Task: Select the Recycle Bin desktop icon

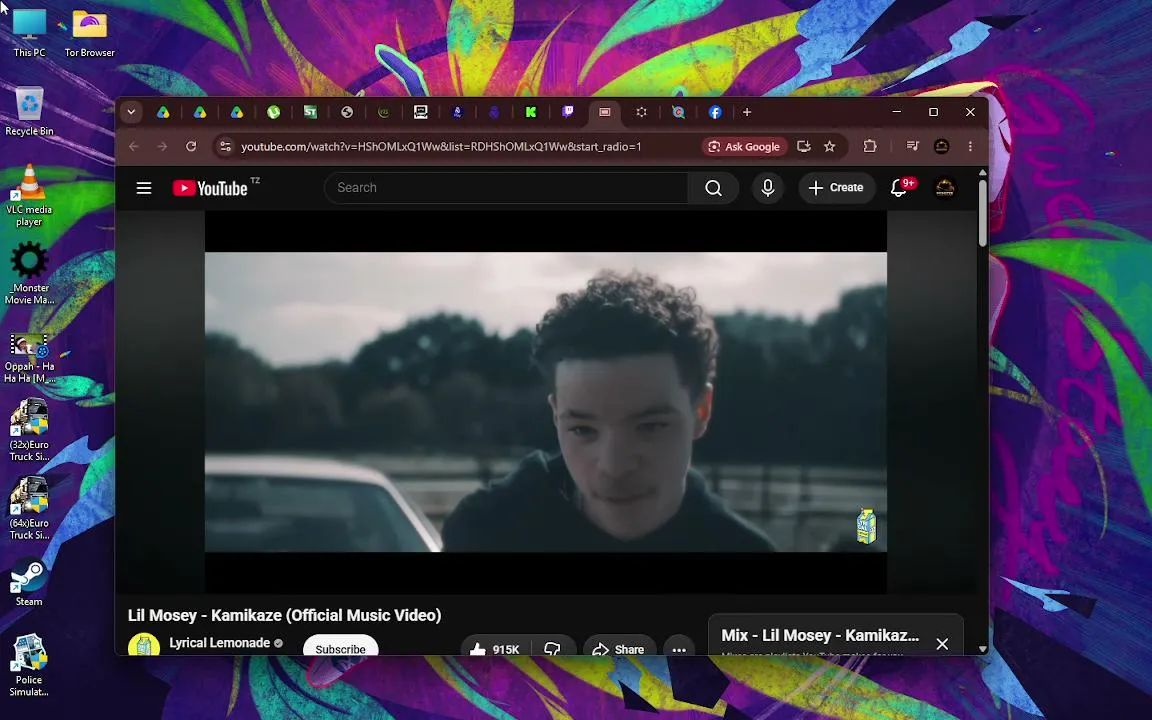Action: click(29, 110)
